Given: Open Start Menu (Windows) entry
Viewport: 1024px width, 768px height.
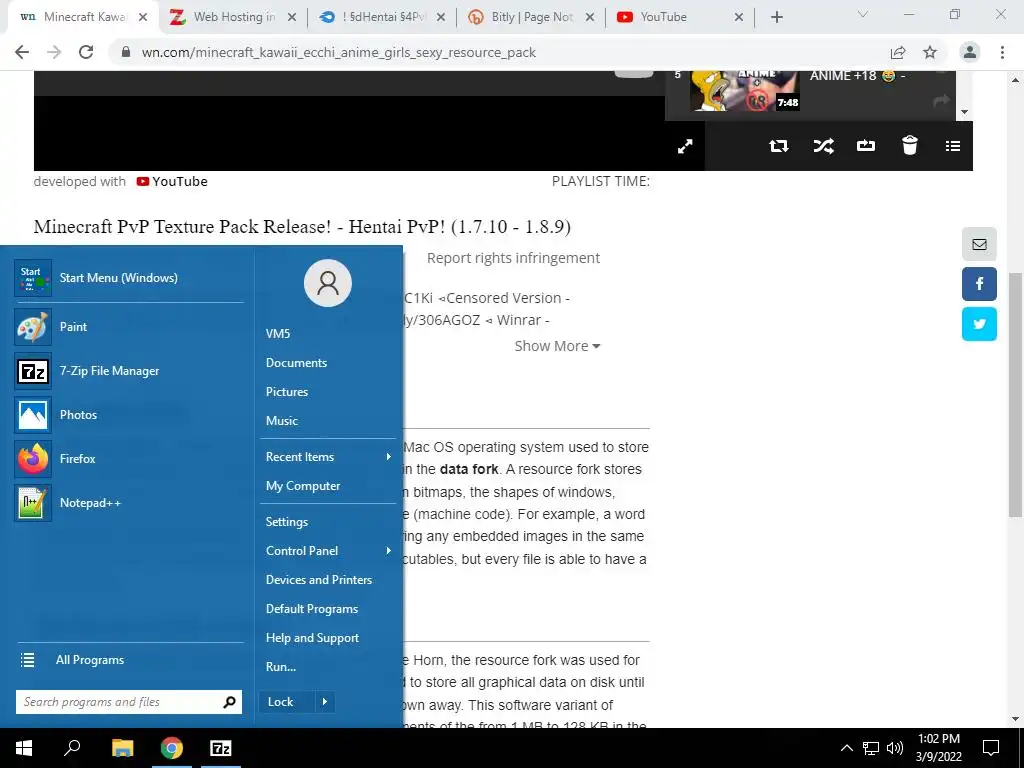Looking at the screenshot, I should (x=129, y=278).
